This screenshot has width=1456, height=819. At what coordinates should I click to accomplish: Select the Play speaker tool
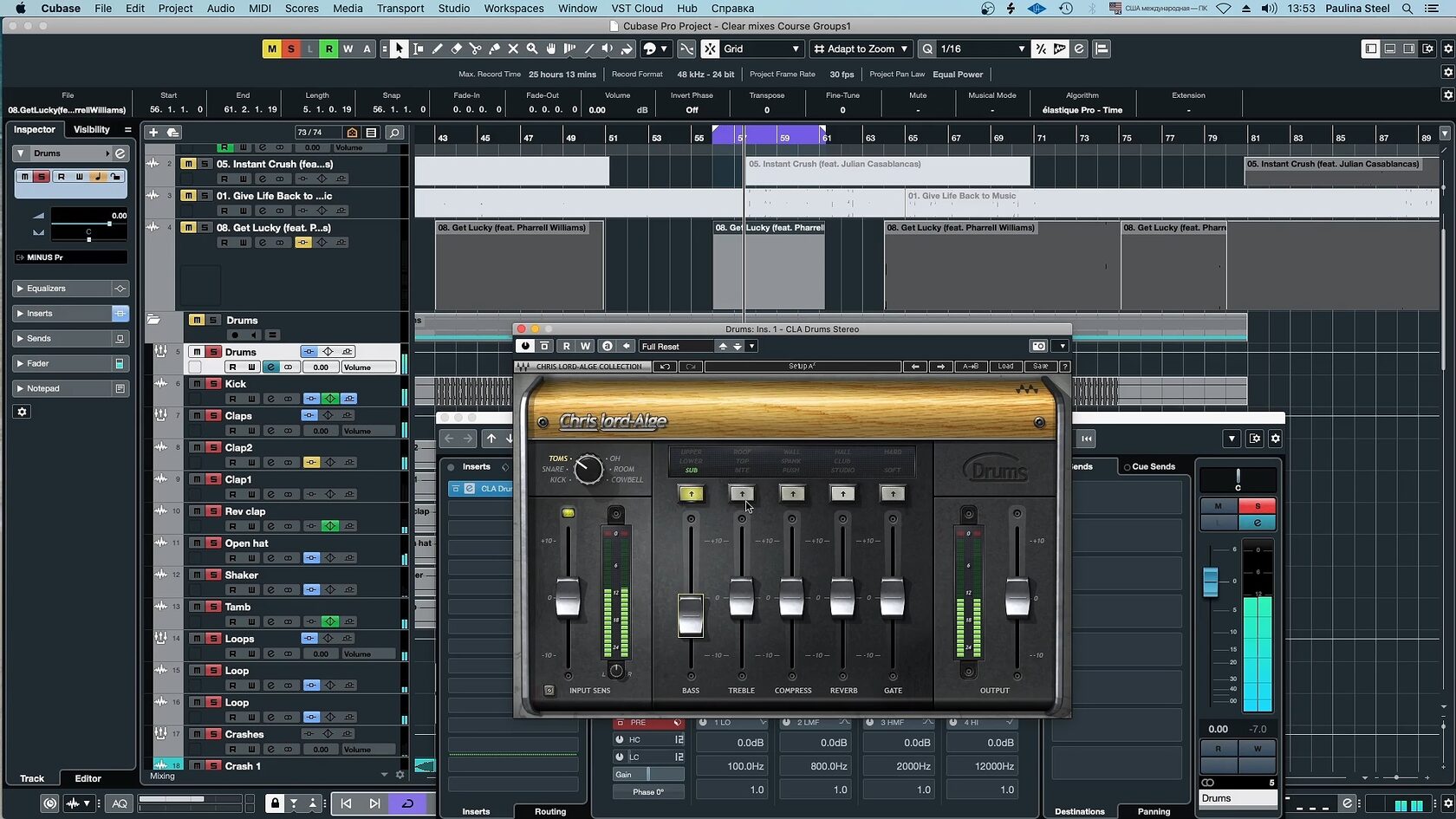pos(608,49)
